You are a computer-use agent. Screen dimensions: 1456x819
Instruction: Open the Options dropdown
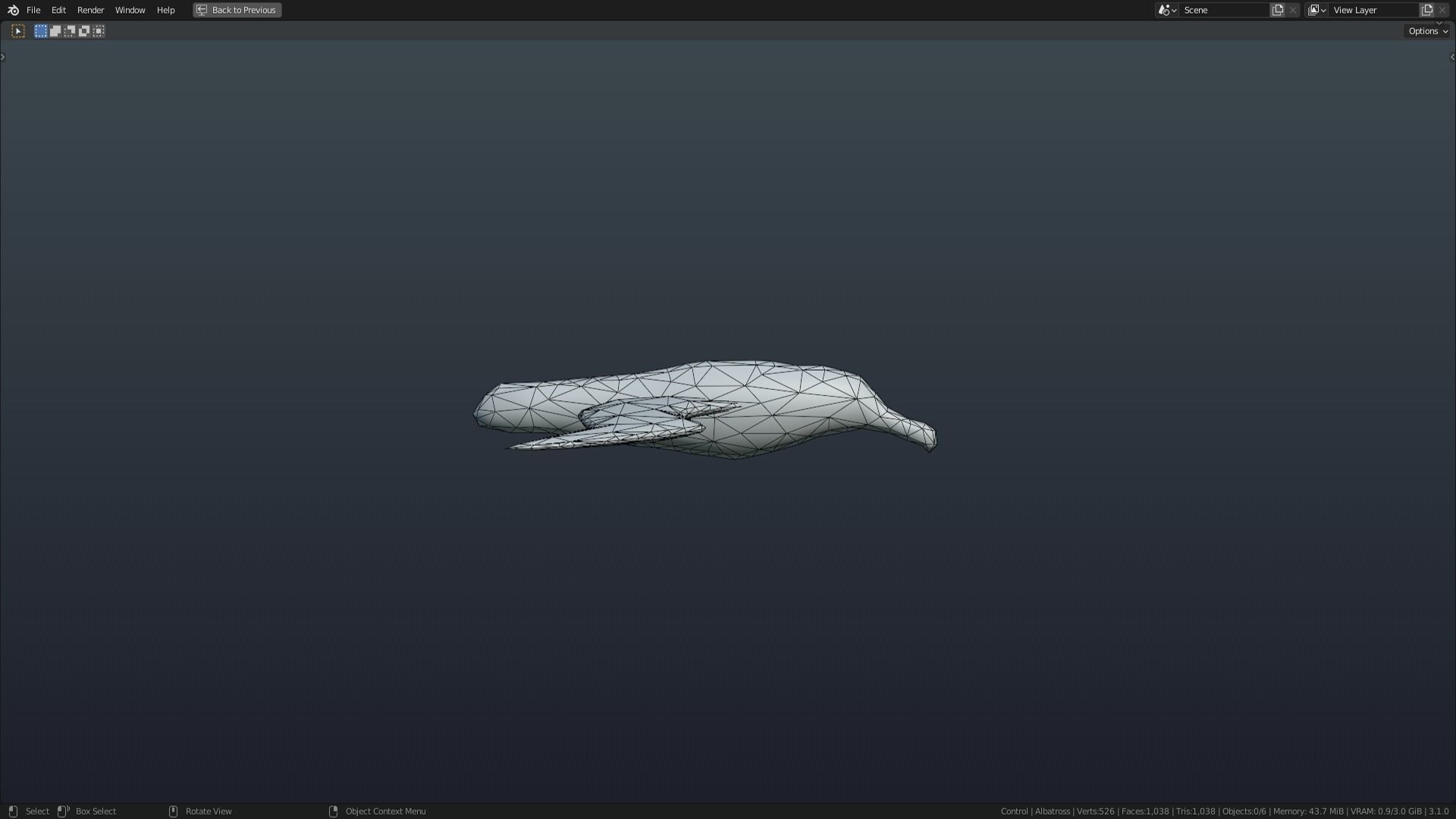pos(1427,31)
